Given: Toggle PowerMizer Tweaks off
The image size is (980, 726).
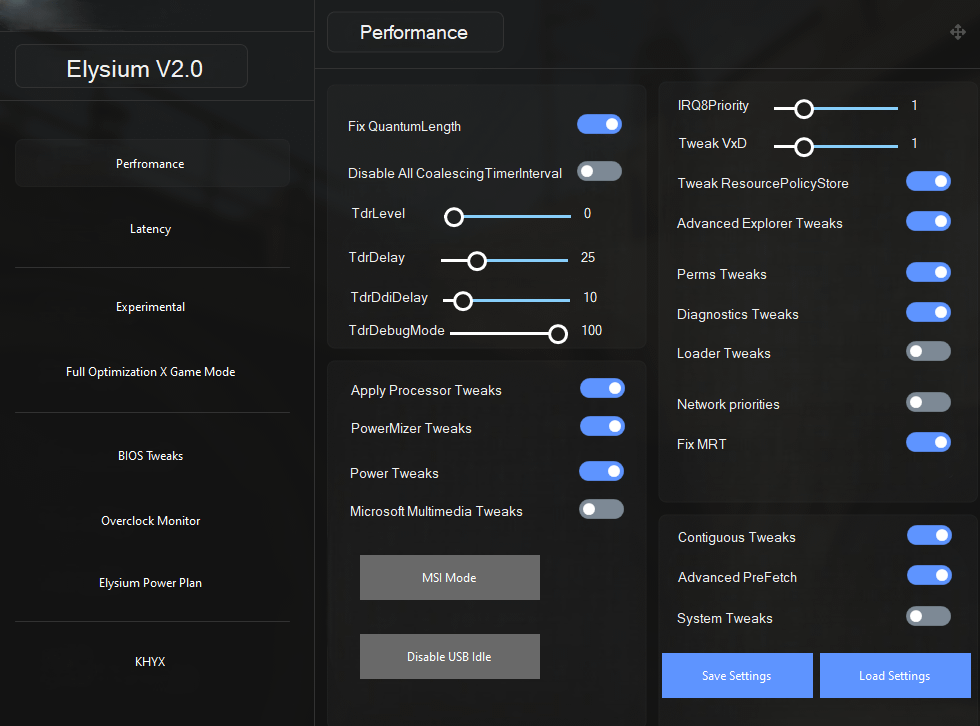Looking at the screenshot, I should tap(602, 426).
